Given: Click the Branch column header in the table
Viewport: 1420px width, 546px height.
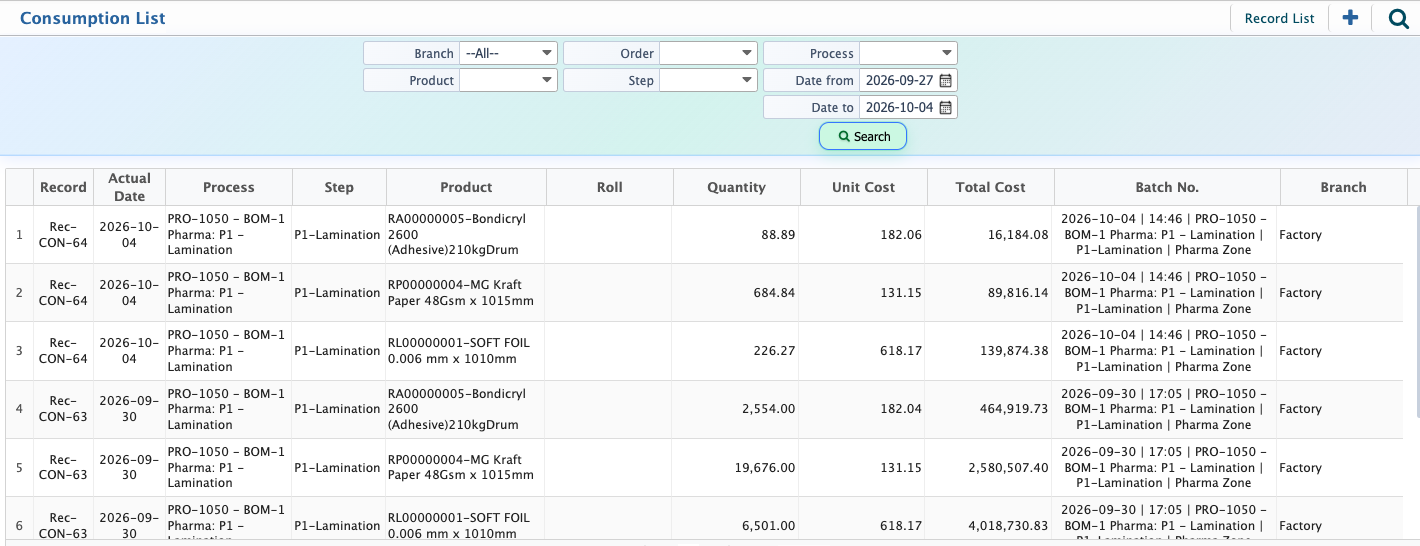Looking at the screenshot, I should [1343, 187].
